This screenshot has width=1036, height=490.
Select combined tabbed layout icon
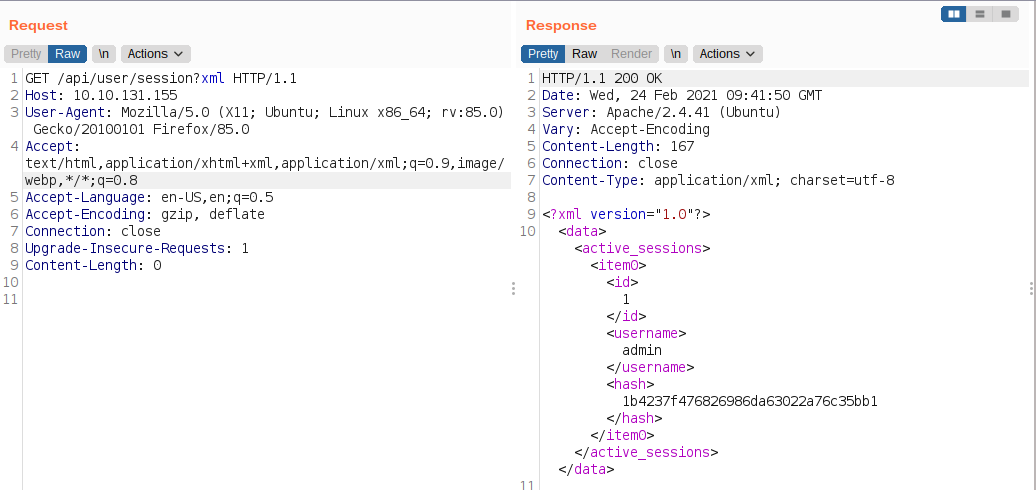point(1006,14)
